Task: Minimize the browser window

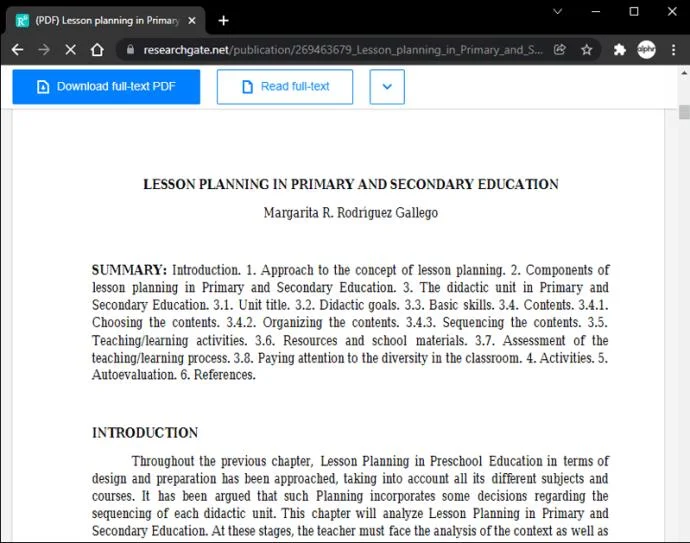Action: [596, 11]
